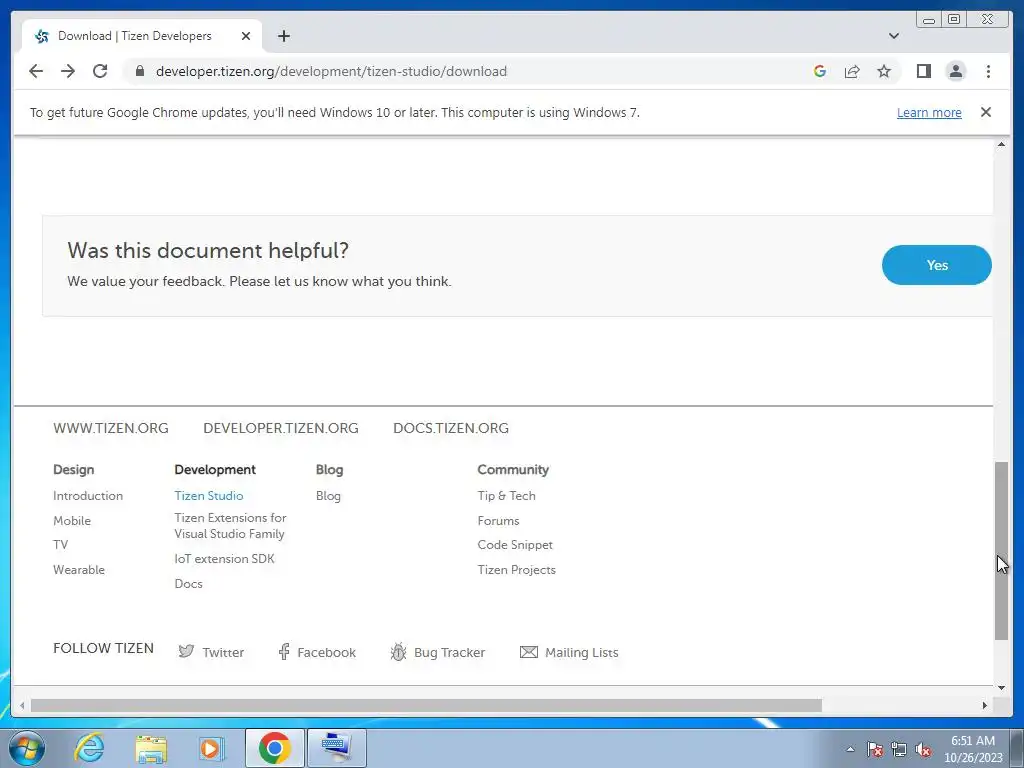Viewport: 1024px width, 768px height.
Task: Click the Twitter bird icon
Action: point(186,651)
